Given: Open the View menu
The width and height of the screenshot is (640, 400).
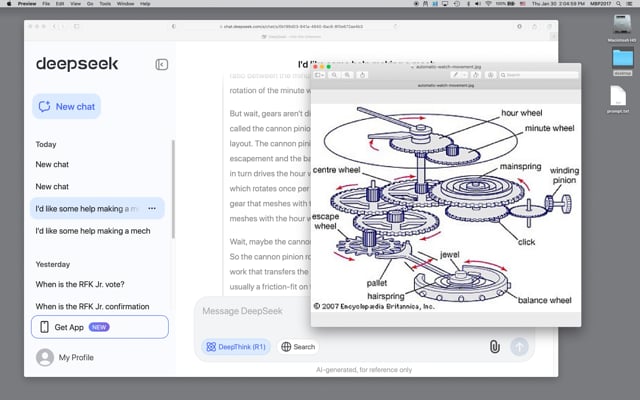Looking at the screenshot, I should 76,4.
